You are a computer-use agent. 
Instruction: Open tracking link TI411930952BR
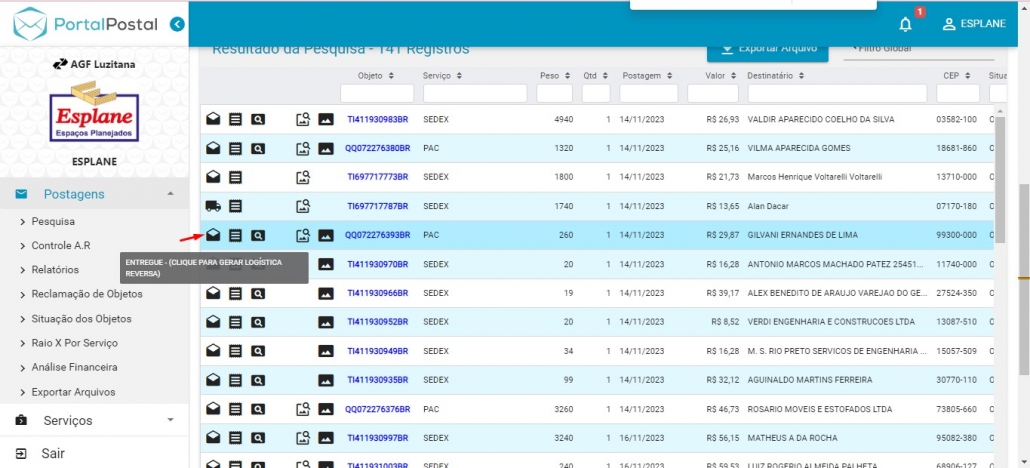[x=377, y=323]
